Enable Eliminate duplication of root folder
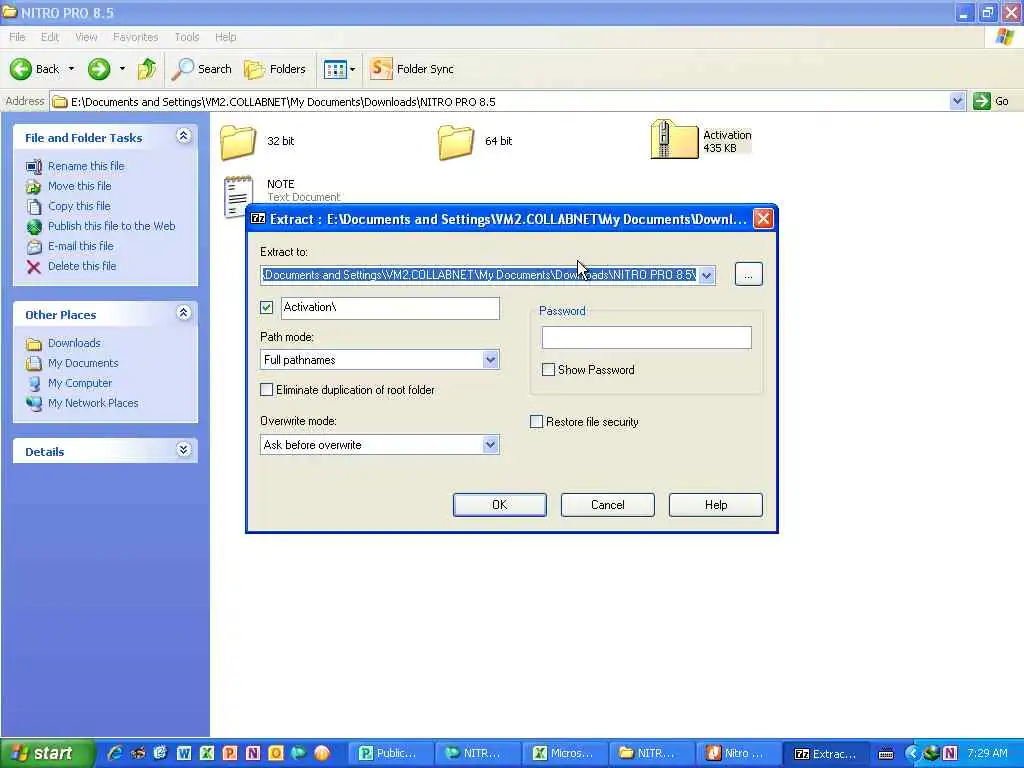 [x=266, y=390]
